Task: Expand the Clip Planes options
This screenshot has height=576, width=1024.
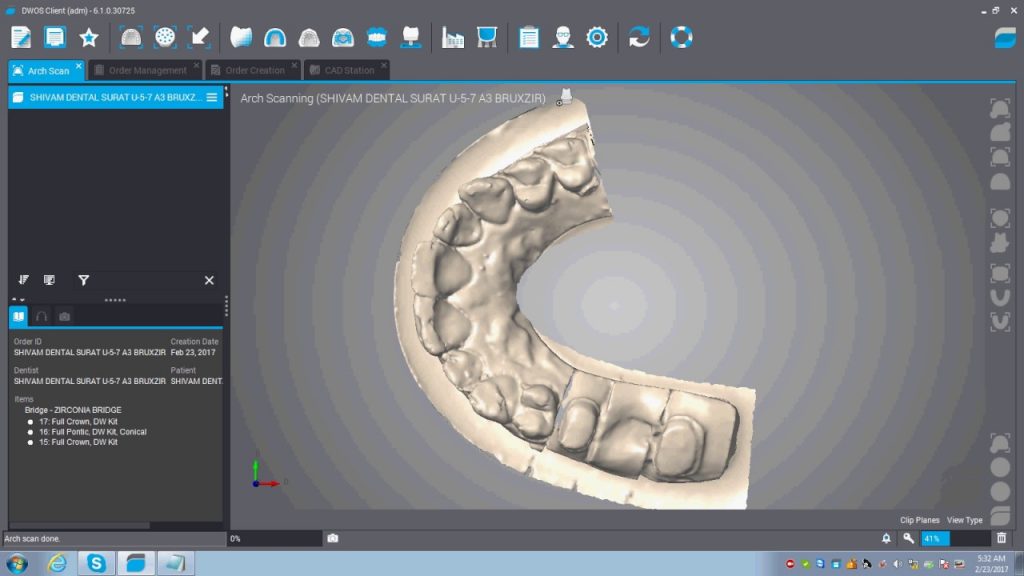Action: [919, 520]
